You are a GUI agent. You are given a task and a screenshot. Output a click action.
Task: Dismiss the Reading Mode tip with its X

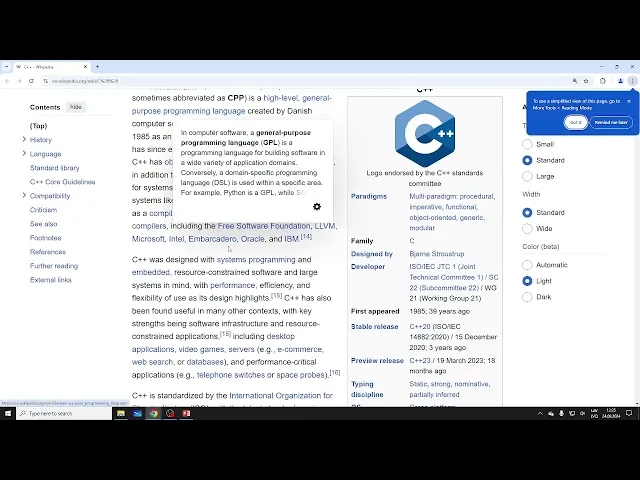[629, 101]
